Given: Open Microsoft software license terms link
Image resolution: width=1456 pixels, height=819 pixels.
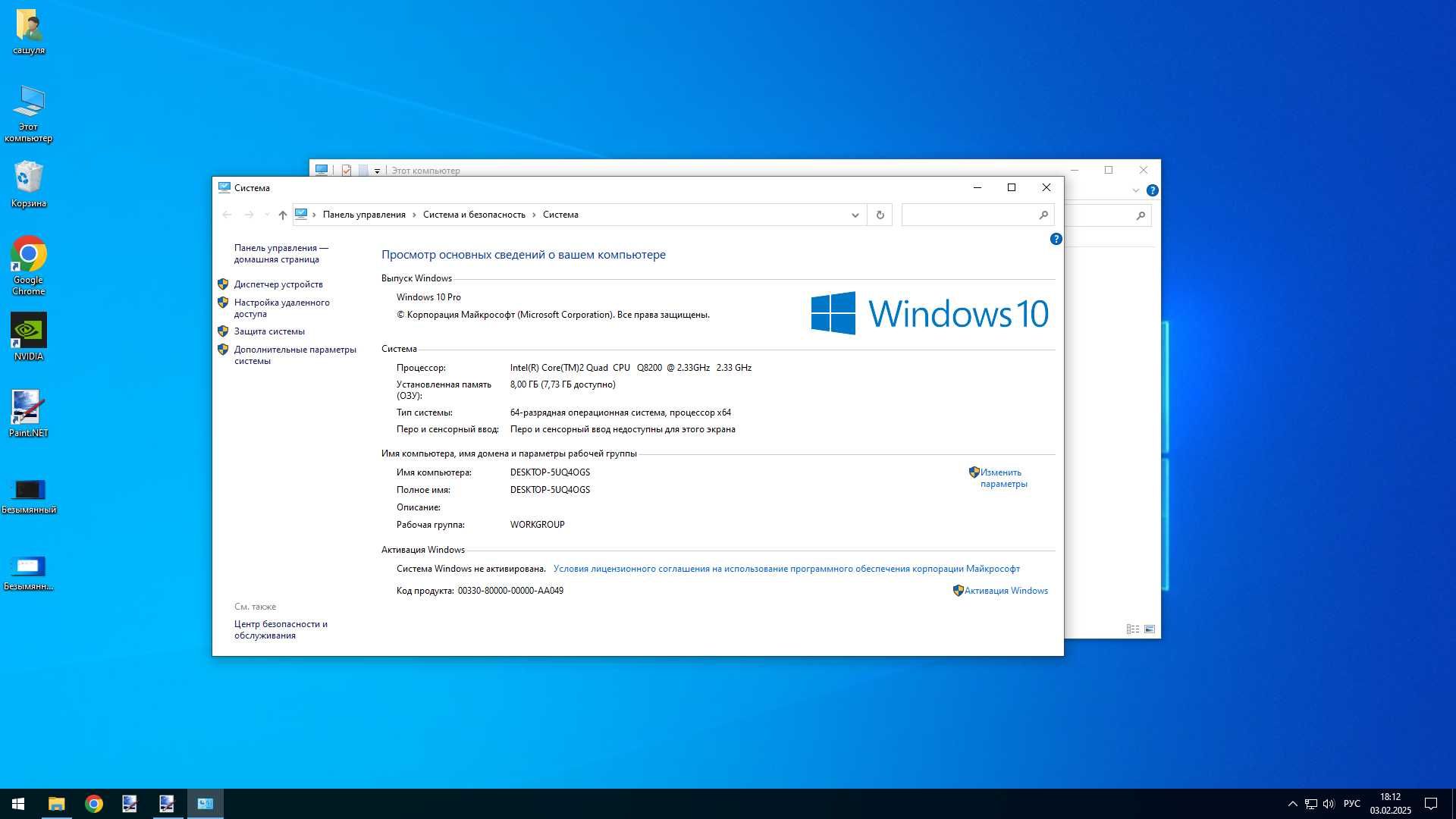Looking at the screenshot, I should pos(786,569).
